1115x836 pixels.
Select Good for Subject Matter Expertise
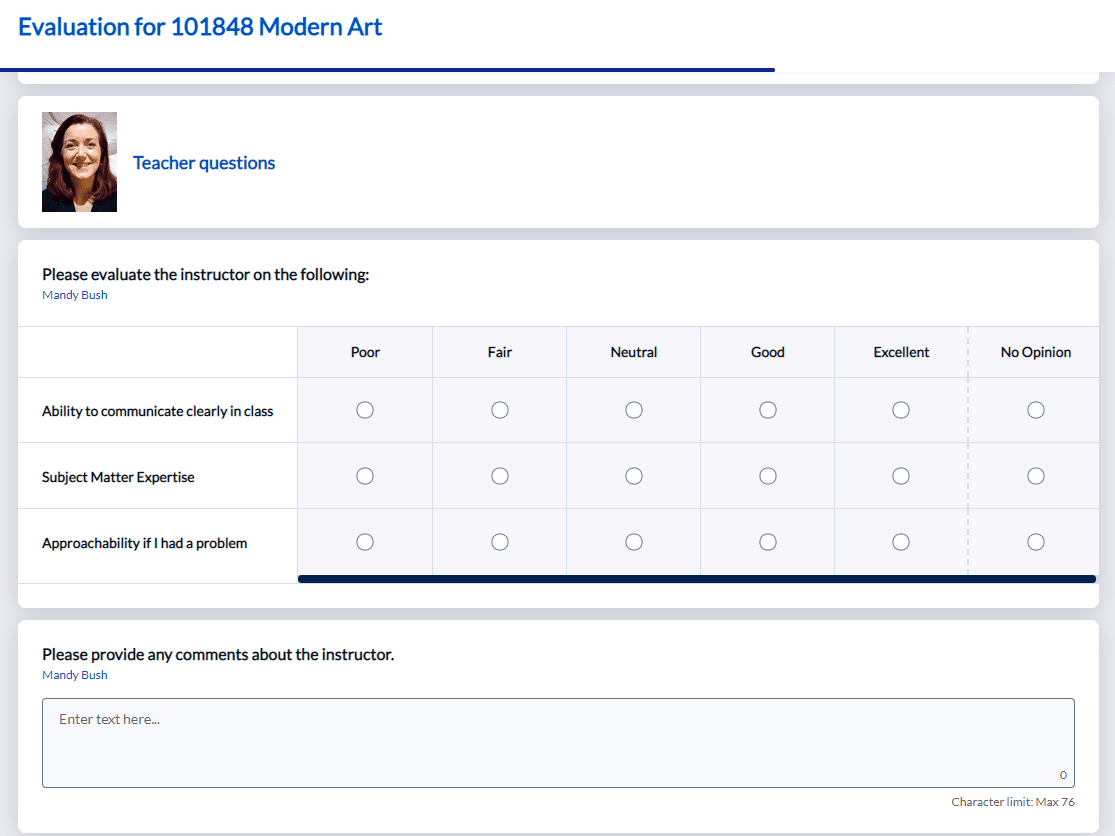point(767,475)
